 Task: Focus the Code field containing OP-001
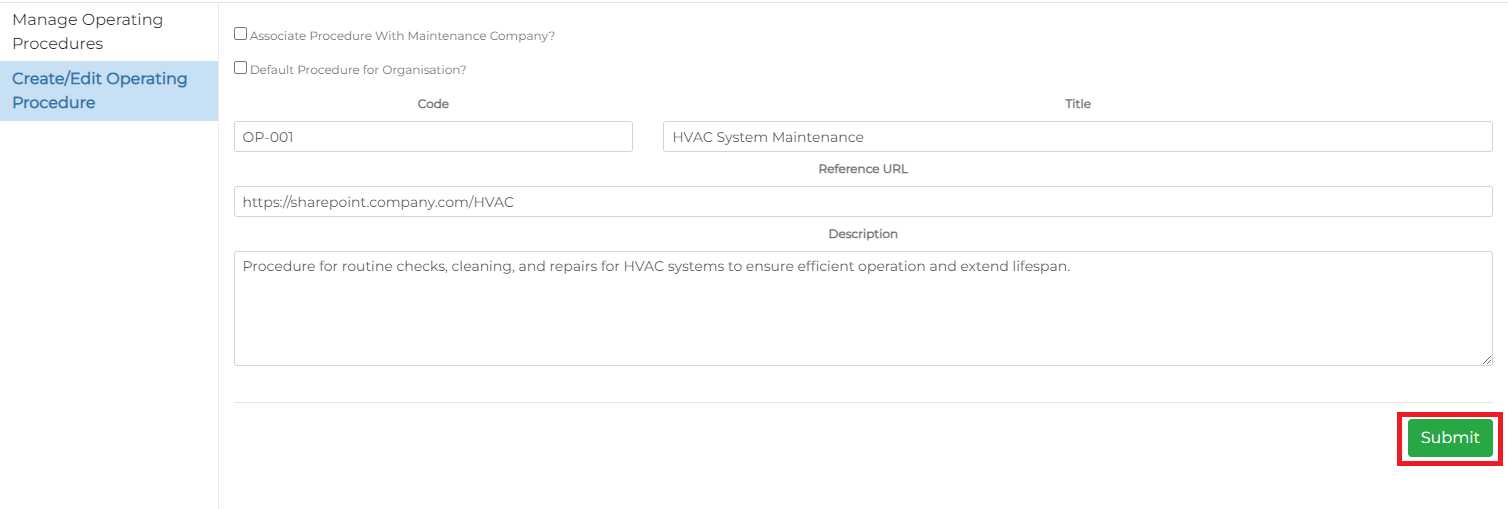[433, 137]
